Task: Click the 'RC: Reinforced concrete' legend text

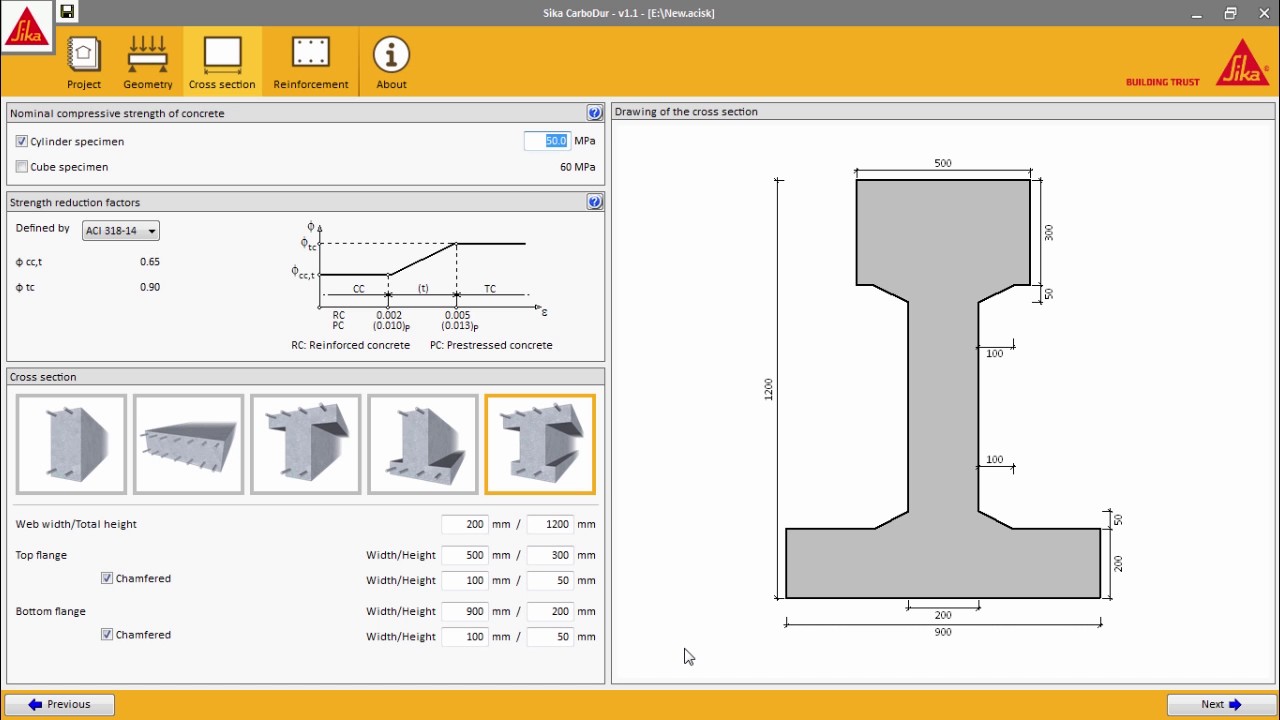Action: click(x=350, y=345)
